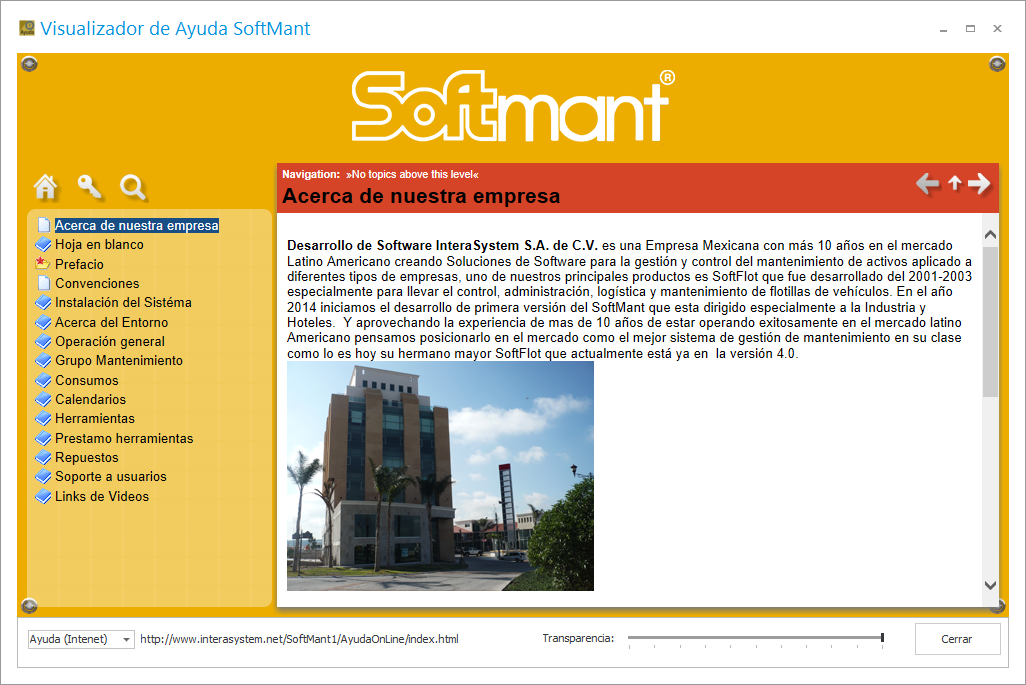1026x685 pixels.
Task: Click the star icon beside Prefacio
Action: click(x=42, y=264)
